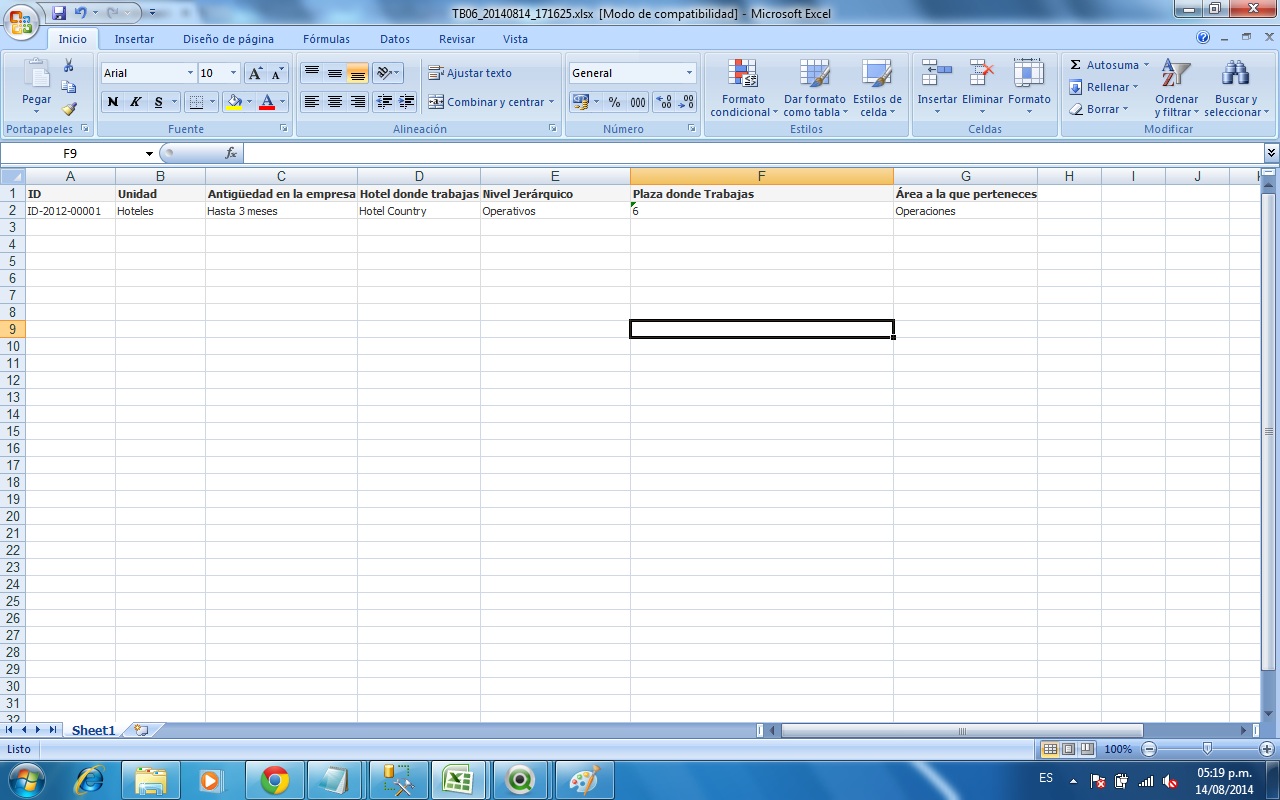
Task: Switch to page layout view in the status bar
Action: click(1068, 749)
